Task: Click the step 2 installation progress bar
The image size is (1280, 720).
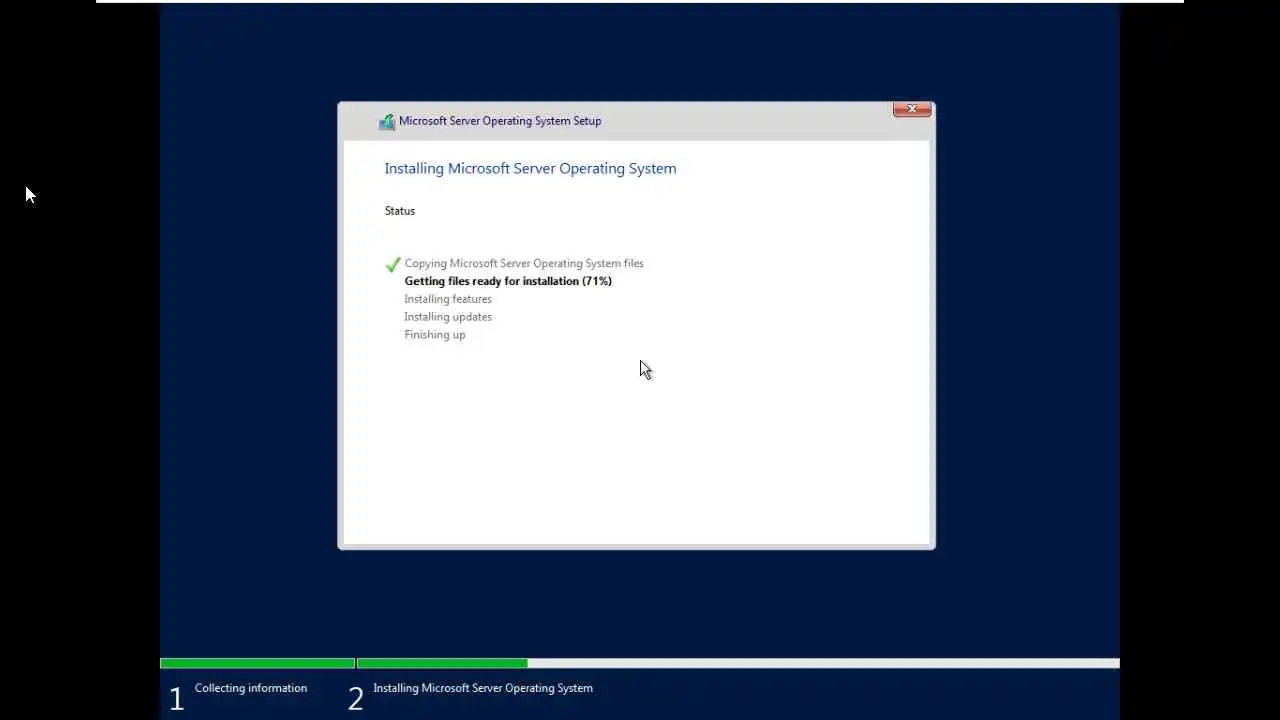Action: 738,663
